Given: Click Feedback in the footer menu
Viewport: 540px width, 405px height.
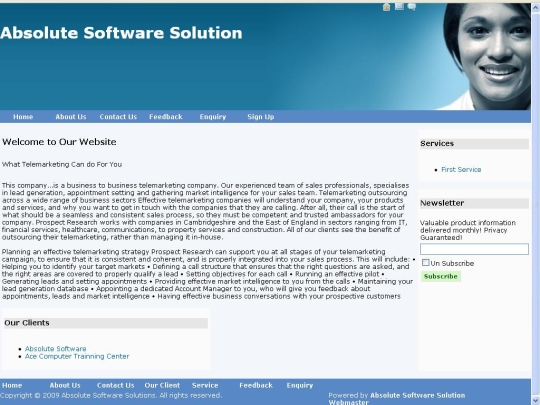Looking at the screenshot, I should coord(256,385).
